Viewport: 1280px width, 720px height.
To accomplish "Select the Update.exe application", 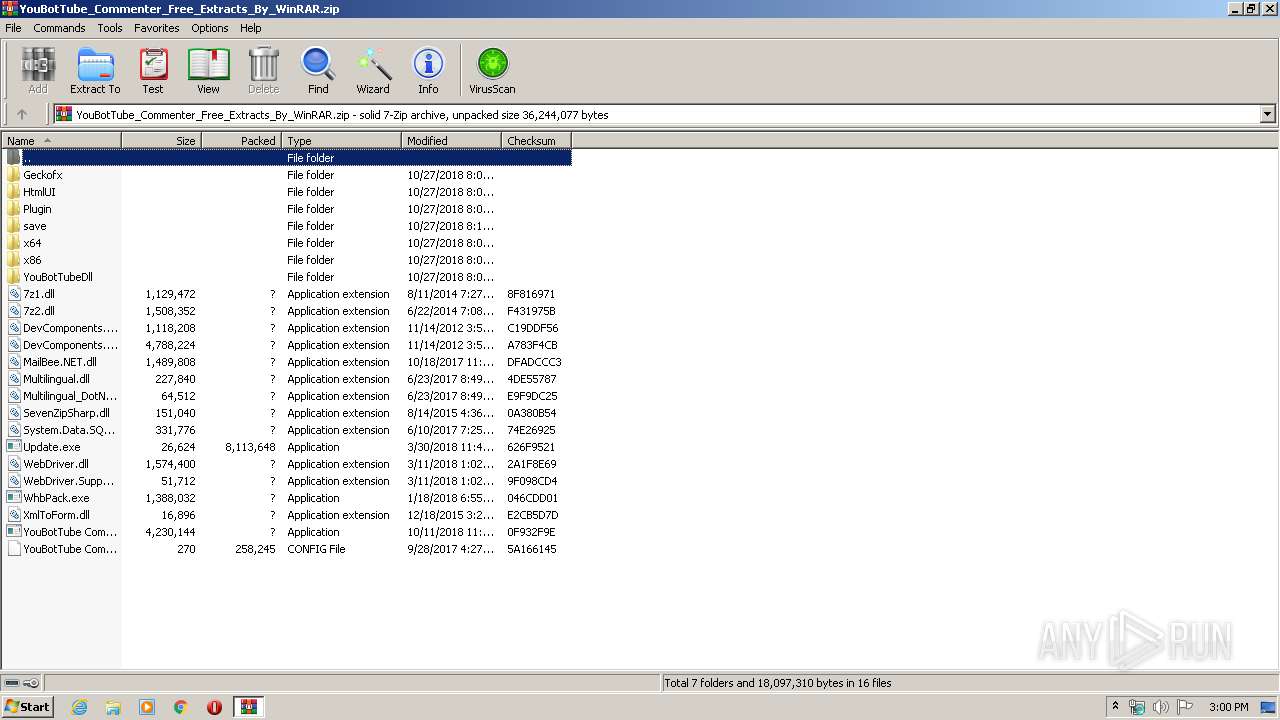I will 287,447.
